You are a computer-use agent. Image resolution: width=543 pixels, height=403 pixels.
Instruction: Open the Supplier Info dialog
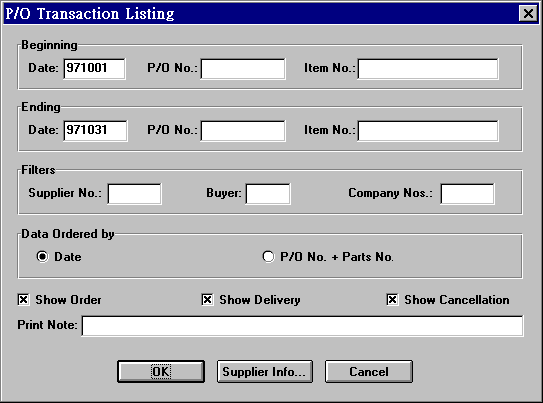coord(265,371)
